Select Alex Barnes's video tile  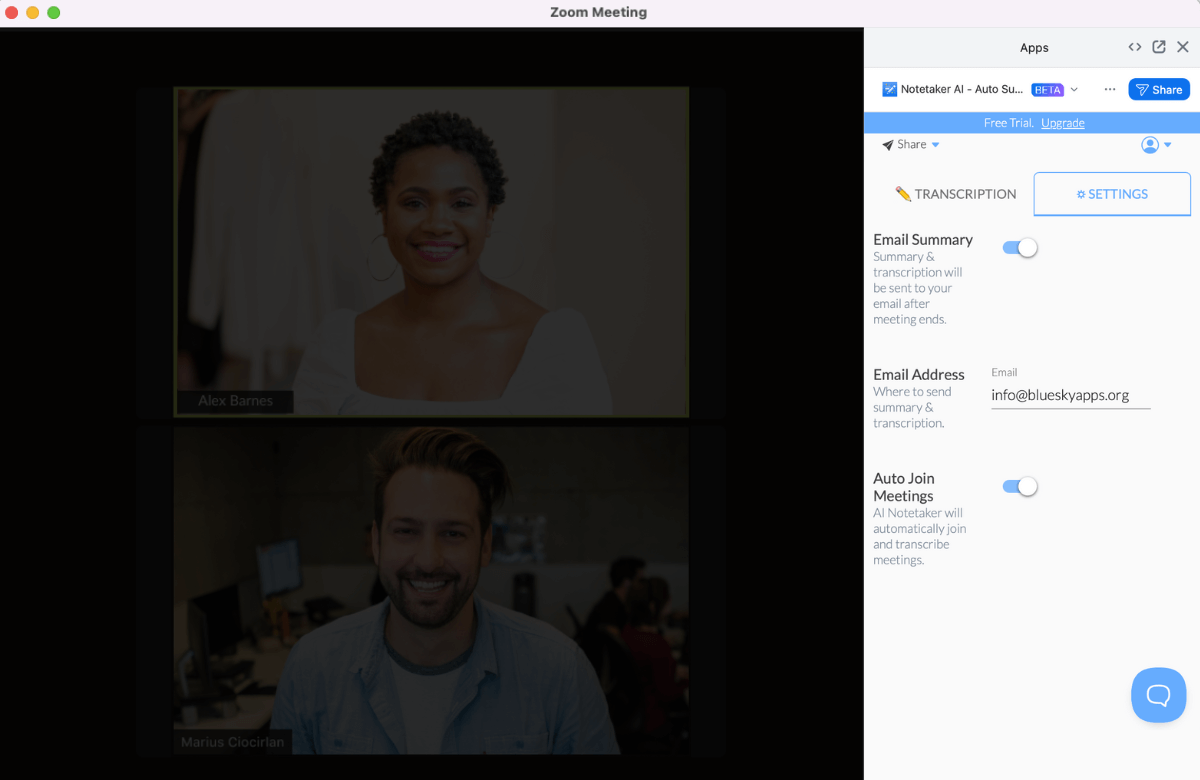pyautogui.click(x=431, y=250)
